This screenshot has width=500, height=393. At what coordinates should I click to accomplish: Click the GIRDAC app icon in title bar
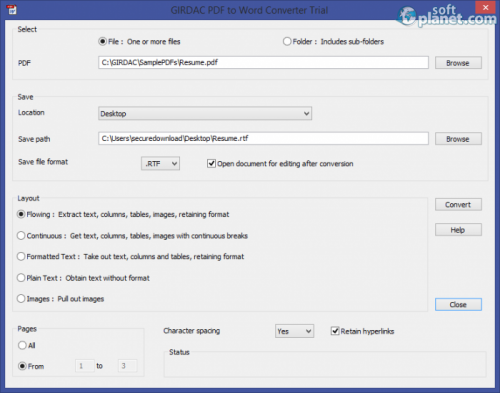(12, 10)
